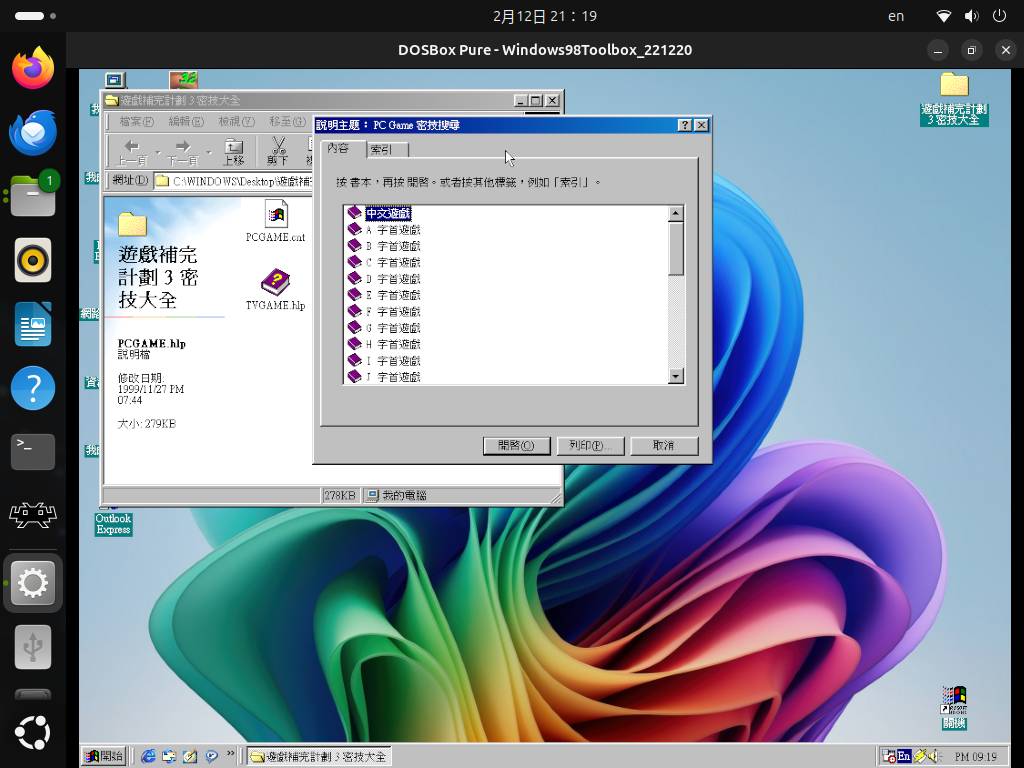Viewport: 1024px width, 768px height.
Task: Click the 開啟(O) button
Action: pos(517,445)
